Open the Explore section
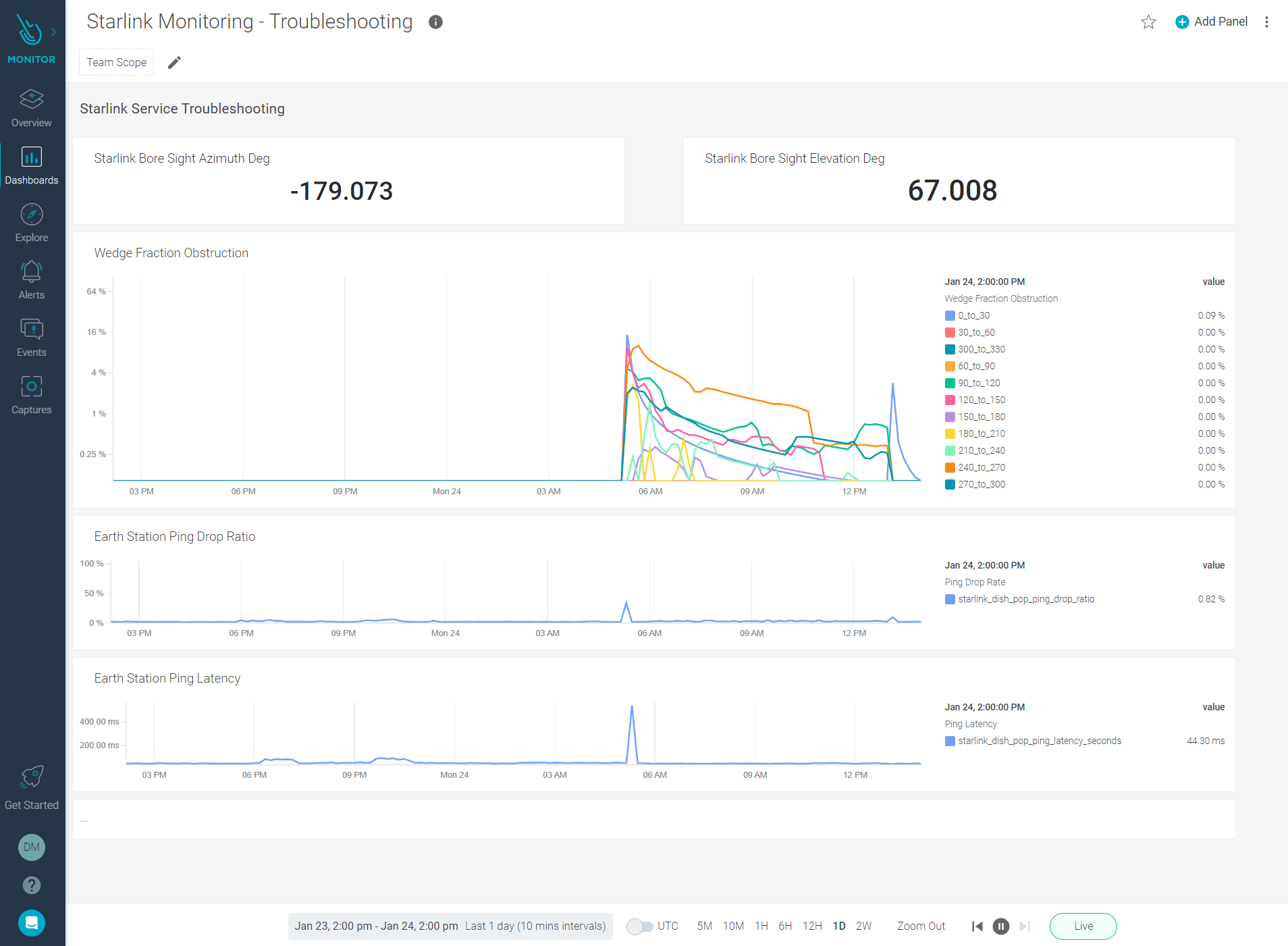 pos(32,223)
